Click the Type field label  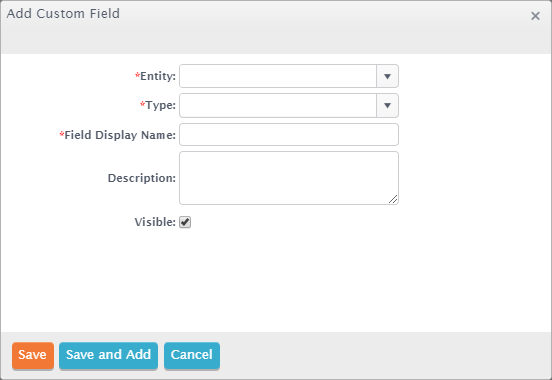click(161, 105)
